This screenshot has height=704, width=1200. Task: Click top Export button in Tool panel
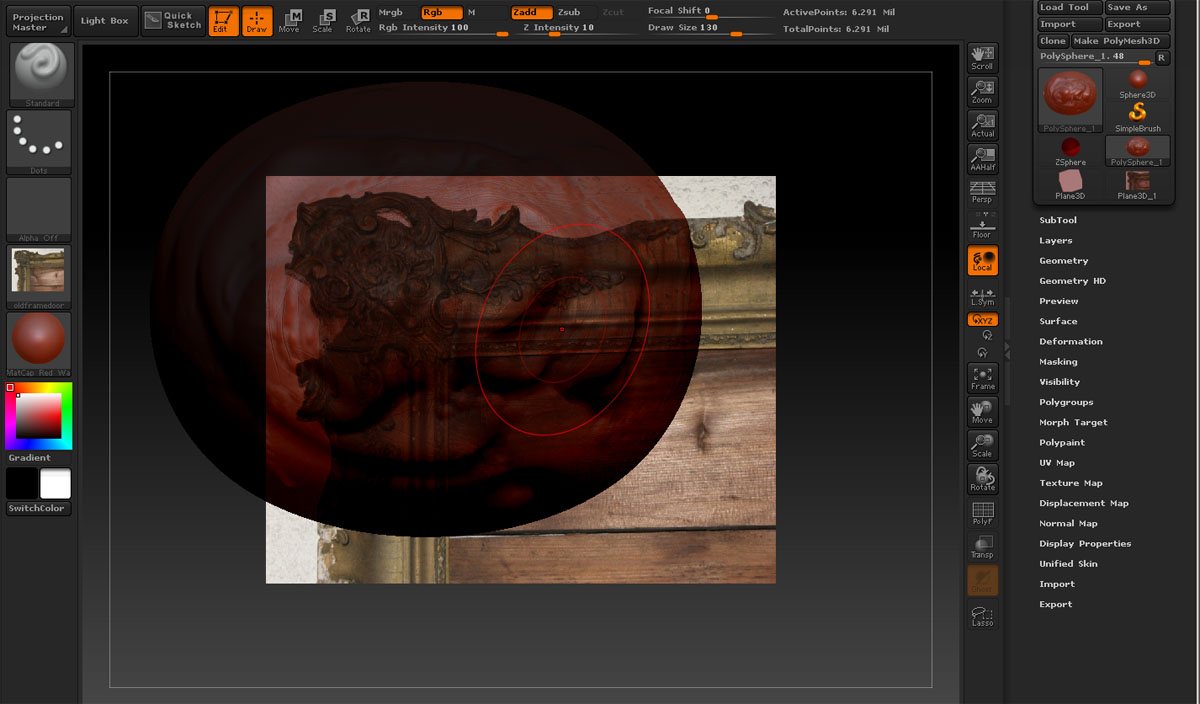coord(1137,24)
